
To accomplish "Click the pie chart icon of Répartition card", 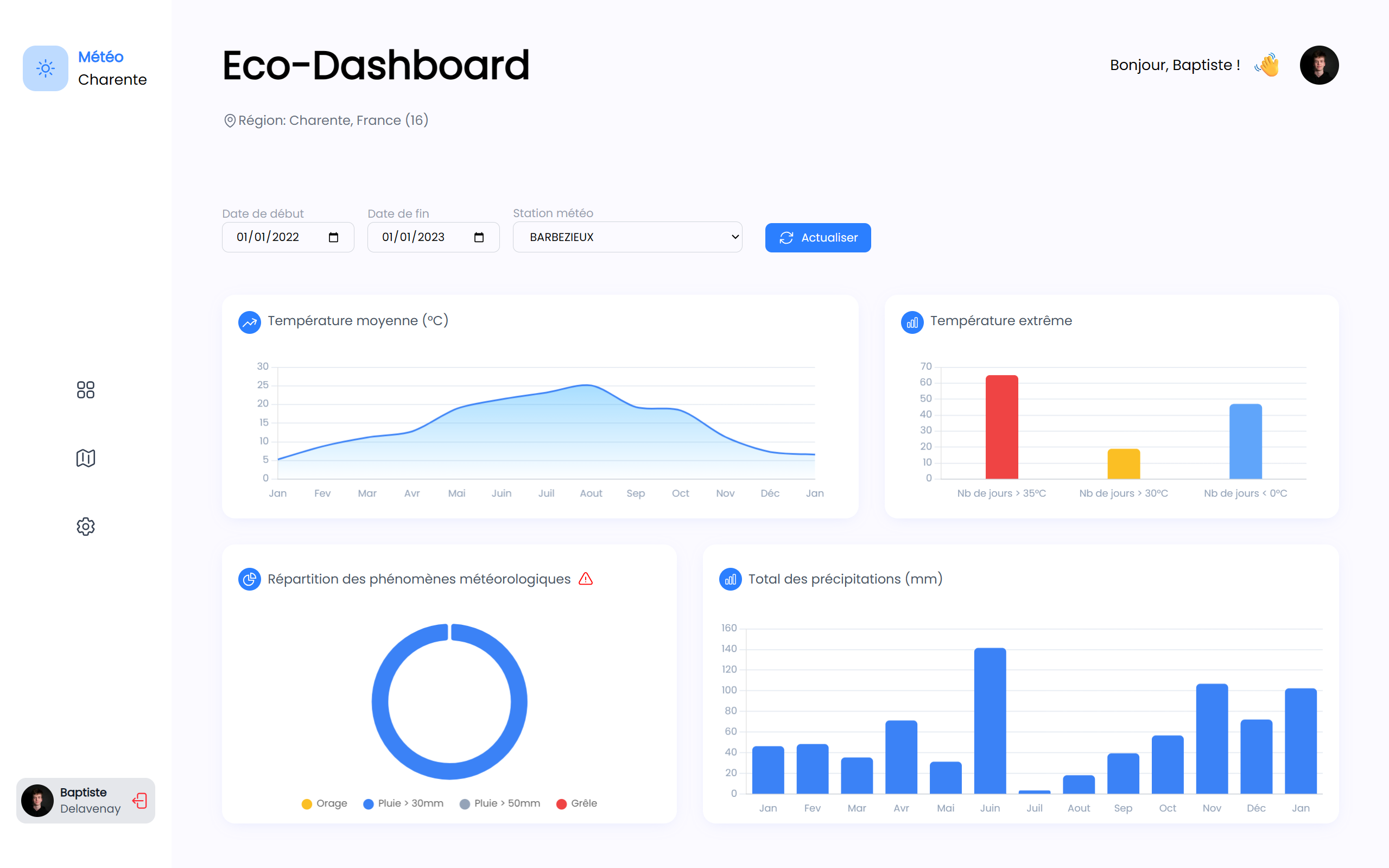I will point(249,579).
